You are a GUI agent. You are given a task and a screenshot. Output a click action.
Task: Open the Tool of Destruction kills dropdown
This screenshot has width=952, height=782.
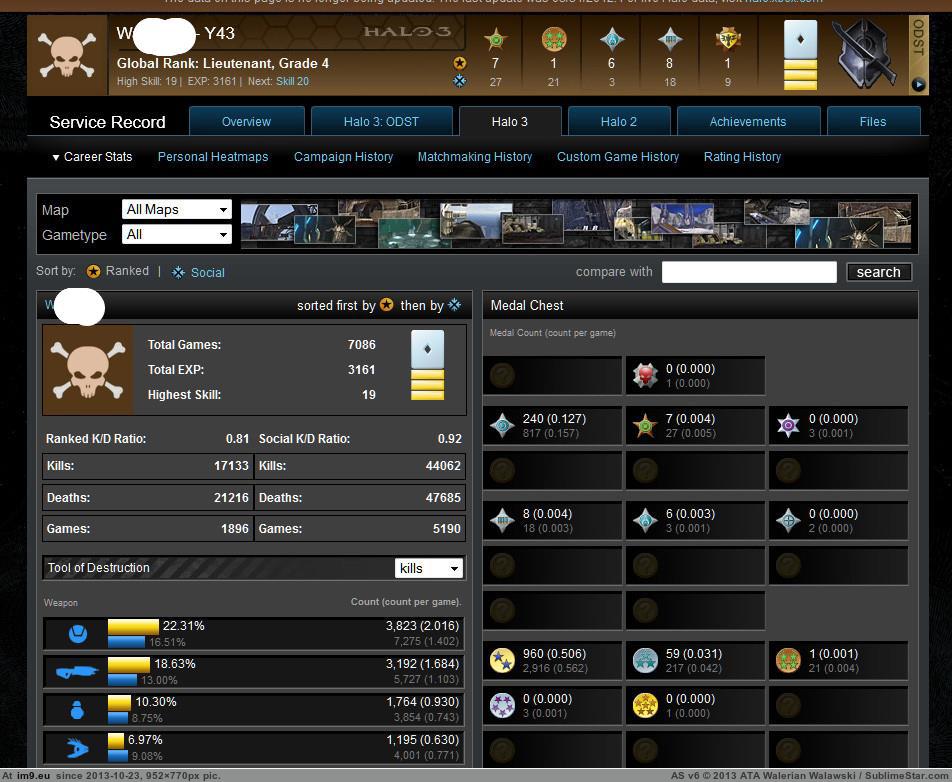[429, 568]
